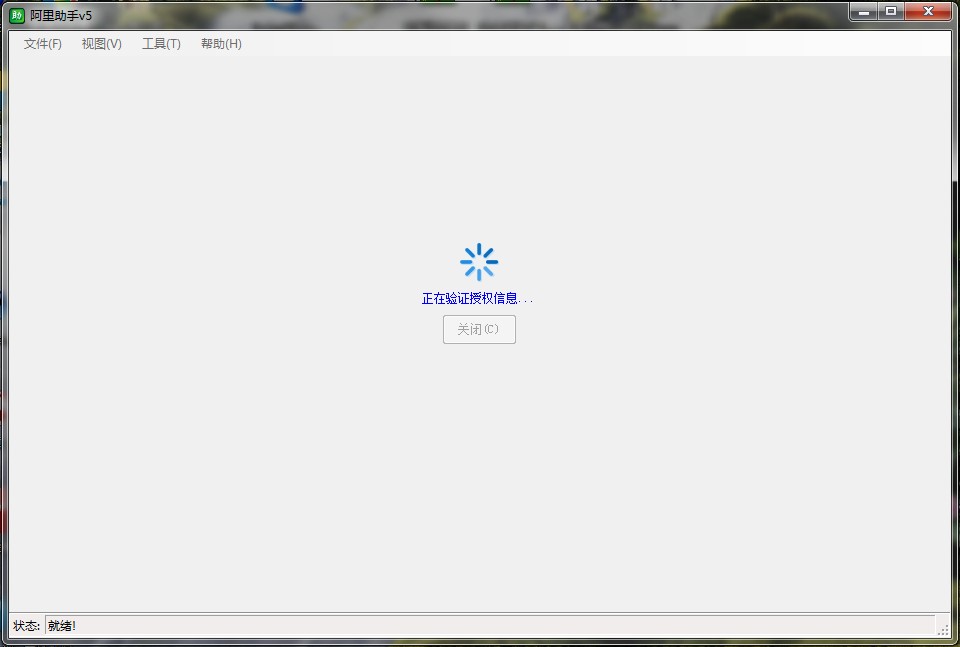Click the resize grip at bottom-right corner

pyautogui.click(x=945, y=629)
